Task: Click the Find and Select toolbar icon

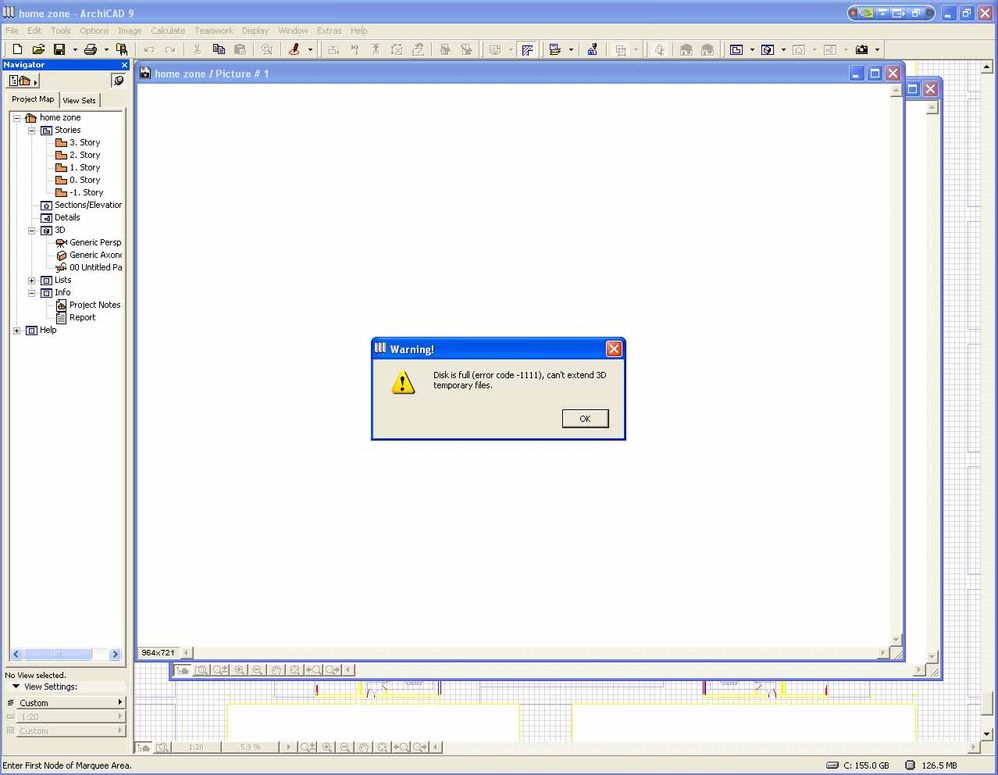Action: click(122, 49)
